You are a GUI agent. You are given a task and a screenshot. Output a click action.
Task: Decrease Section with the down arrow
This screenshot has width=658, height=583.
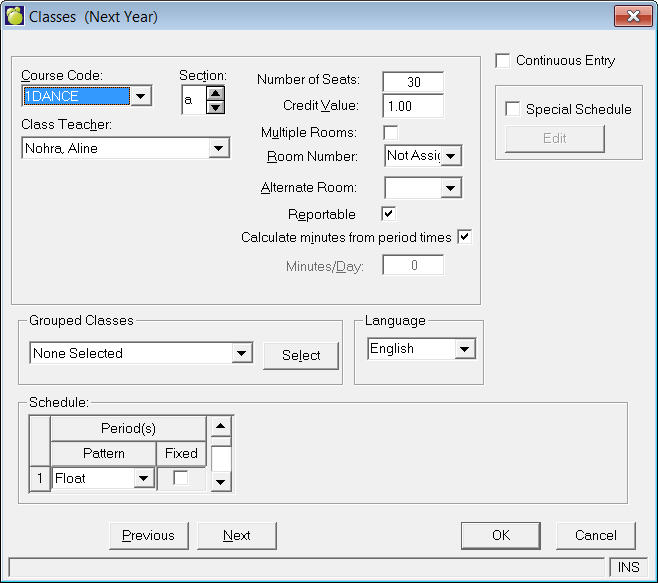point(215,108)
